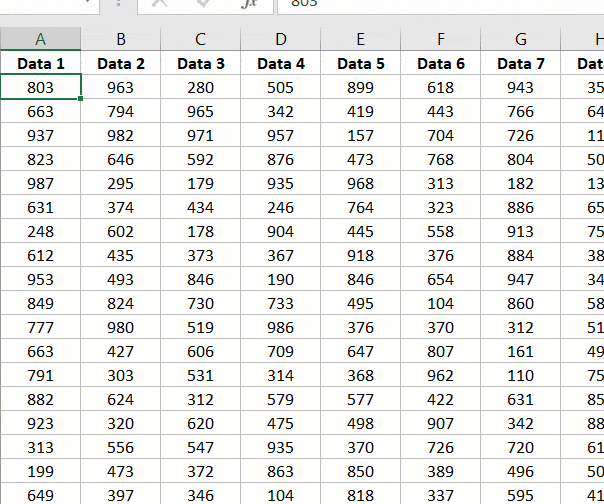Viewport: 604px width, 504px height.
Task: Click the cell containing 419
Action: (x=361, y=111)
